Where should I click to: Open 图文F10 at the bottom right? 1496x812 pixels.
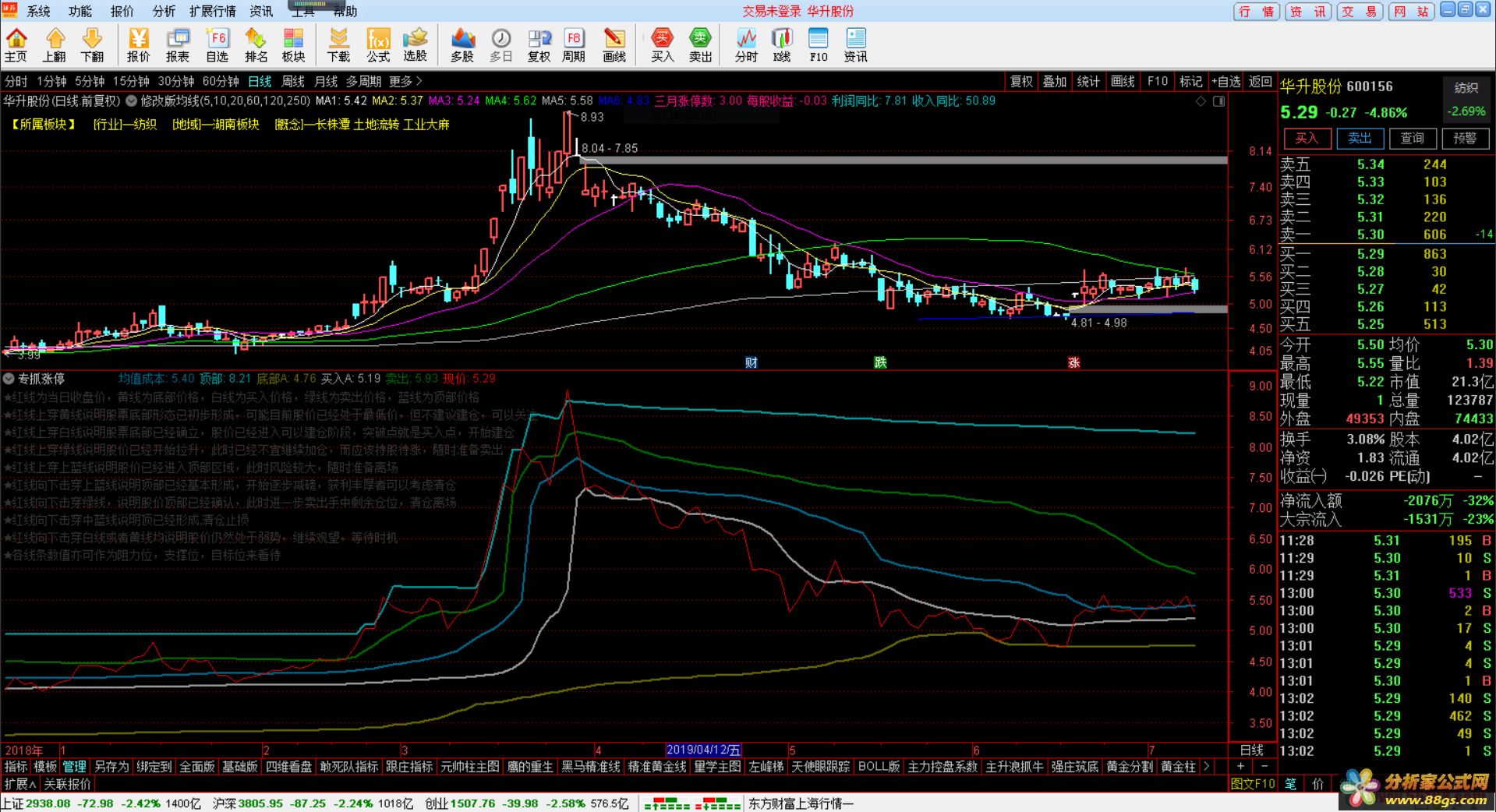(1253, 784)
